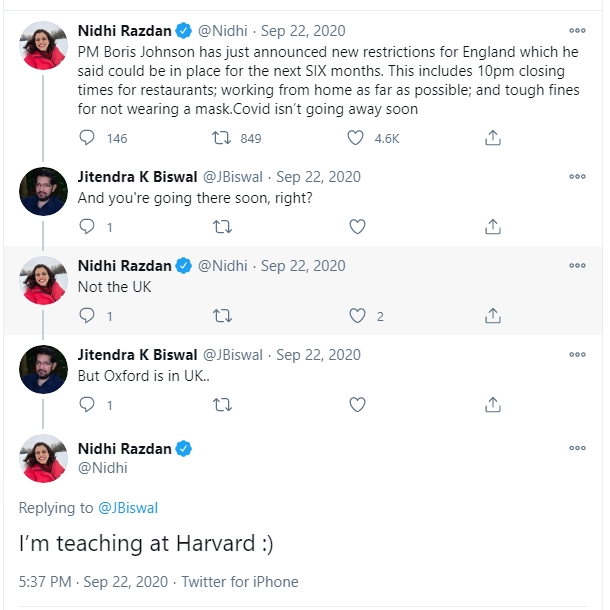Open more options on "Not the UK" tweet
The image size is (610, 610).
click(x=577, y=266)
